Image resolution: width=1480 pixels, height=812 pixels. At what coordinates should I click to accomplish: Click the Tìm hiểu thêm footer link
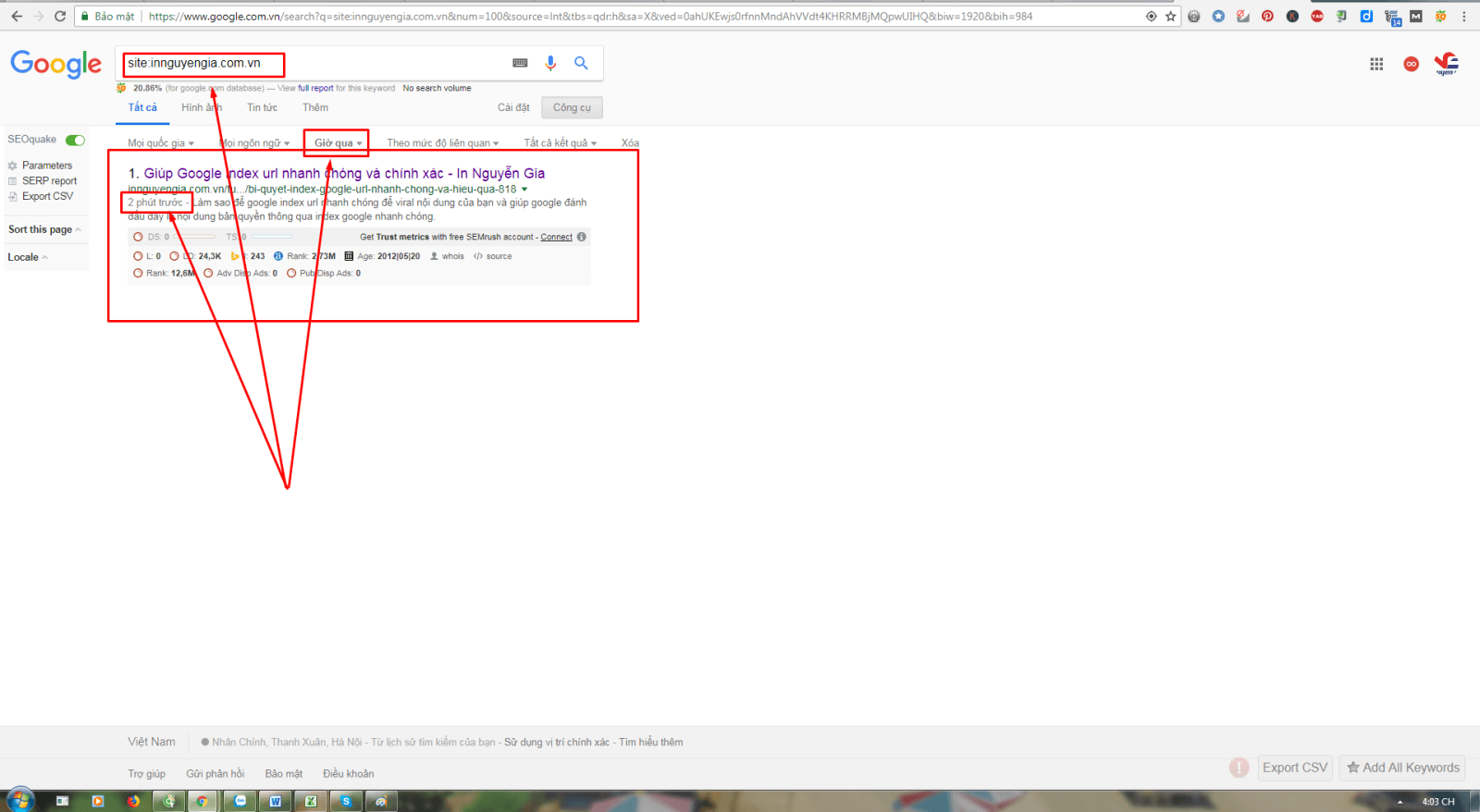pyautogui.click(x=651, y=743)
